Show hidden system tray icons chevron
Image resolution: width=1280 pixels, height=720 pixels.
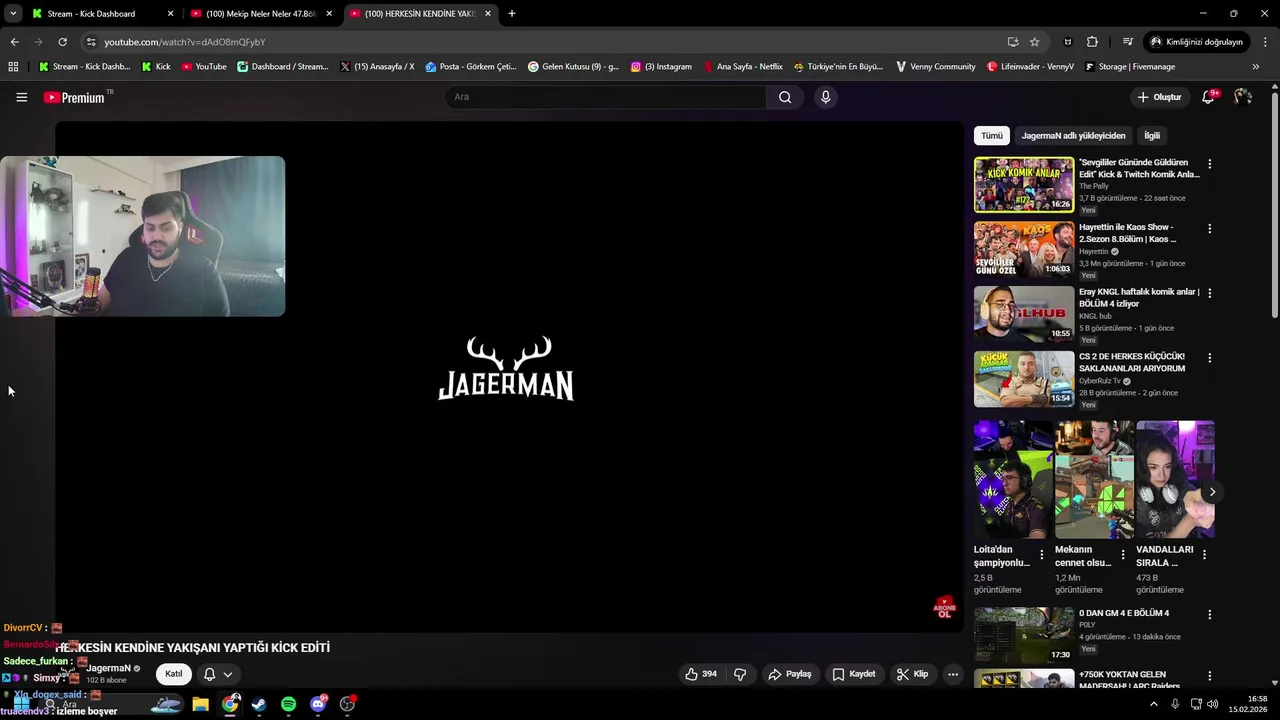(x=1154, y=704)
